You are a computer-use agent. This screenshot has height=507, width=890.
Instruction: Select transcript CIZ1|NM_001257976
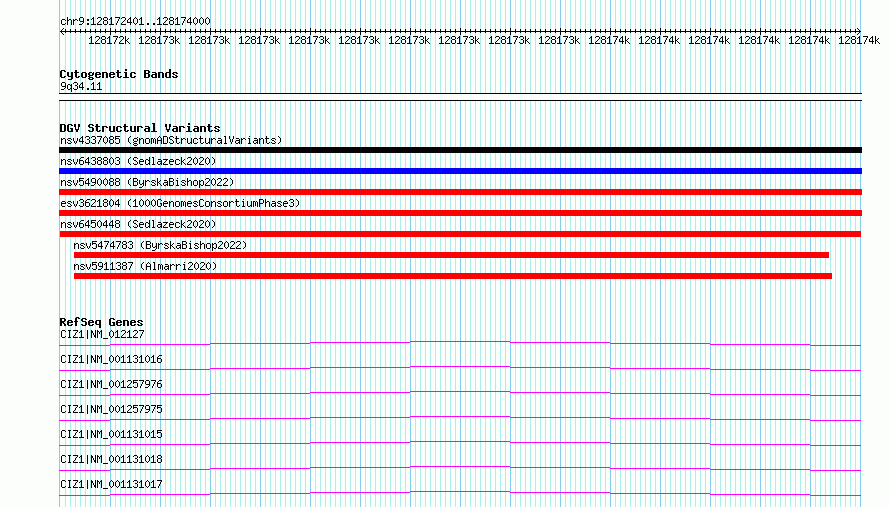pos(111,384)
